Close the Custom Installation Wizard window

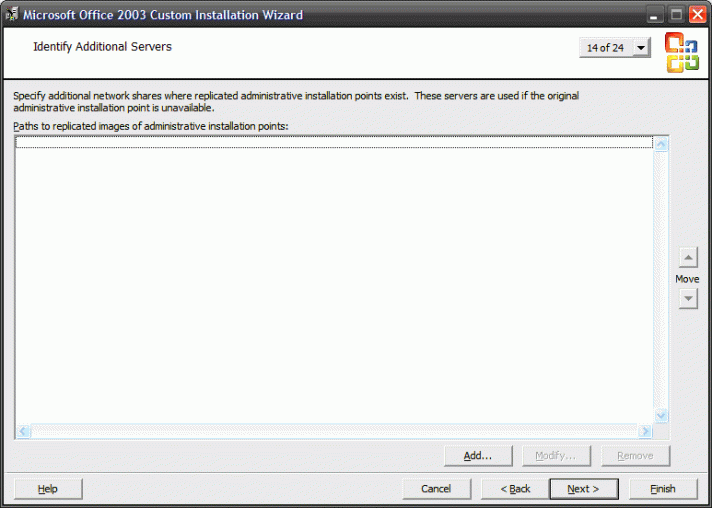click(x=697, y=15)
